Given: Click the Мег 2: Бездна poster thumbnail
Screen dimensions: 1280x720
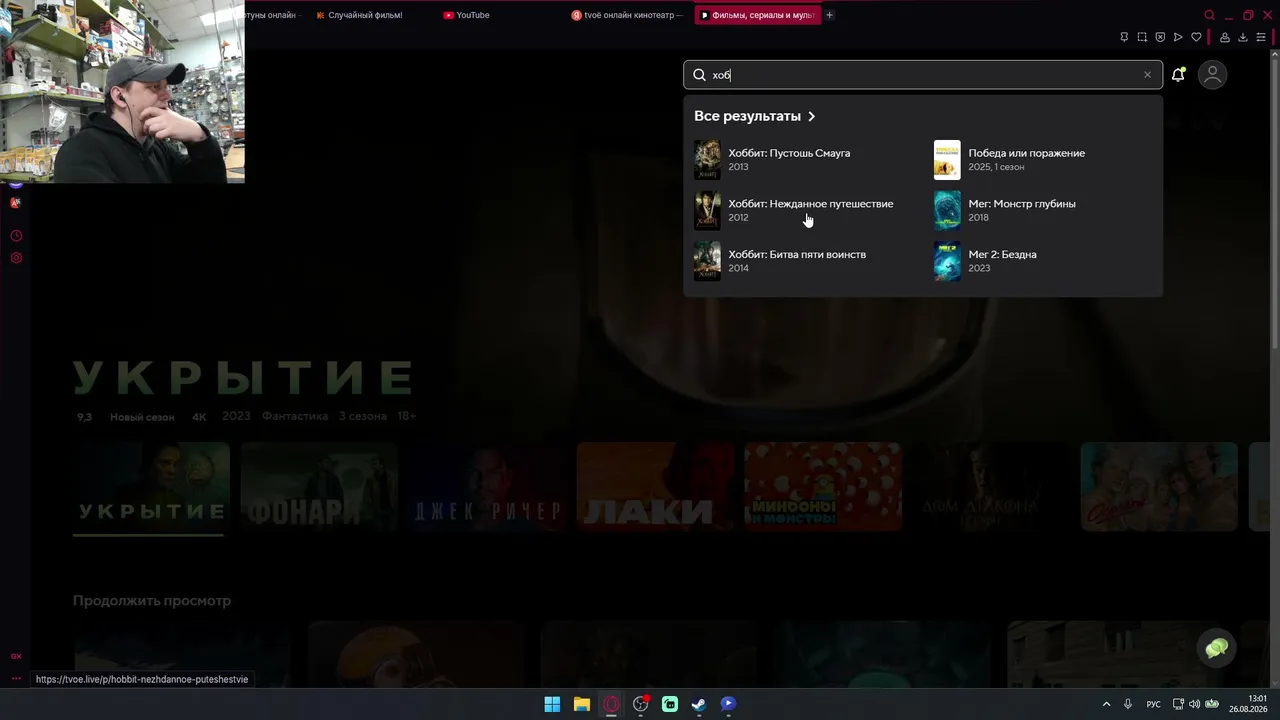Looking at the screenshot, I should coord(947,261).
